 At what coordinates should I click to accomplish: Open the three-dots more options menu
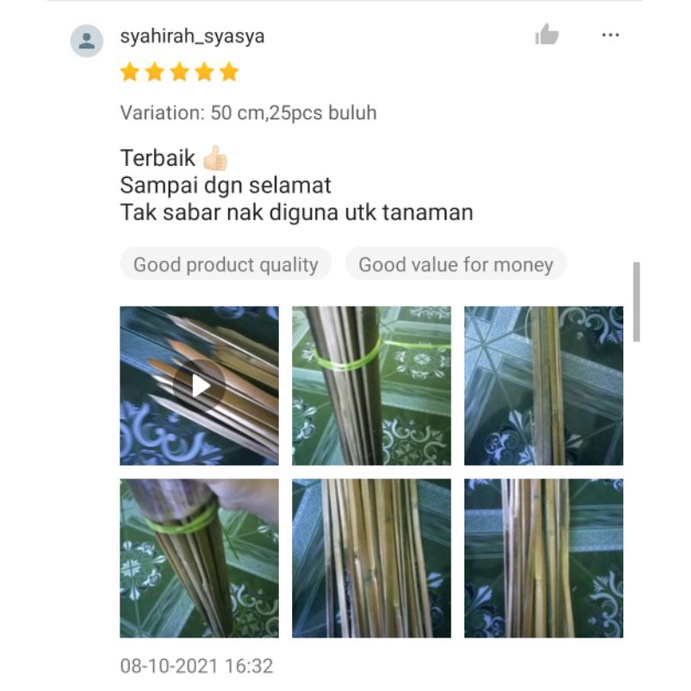pos(610,35)
